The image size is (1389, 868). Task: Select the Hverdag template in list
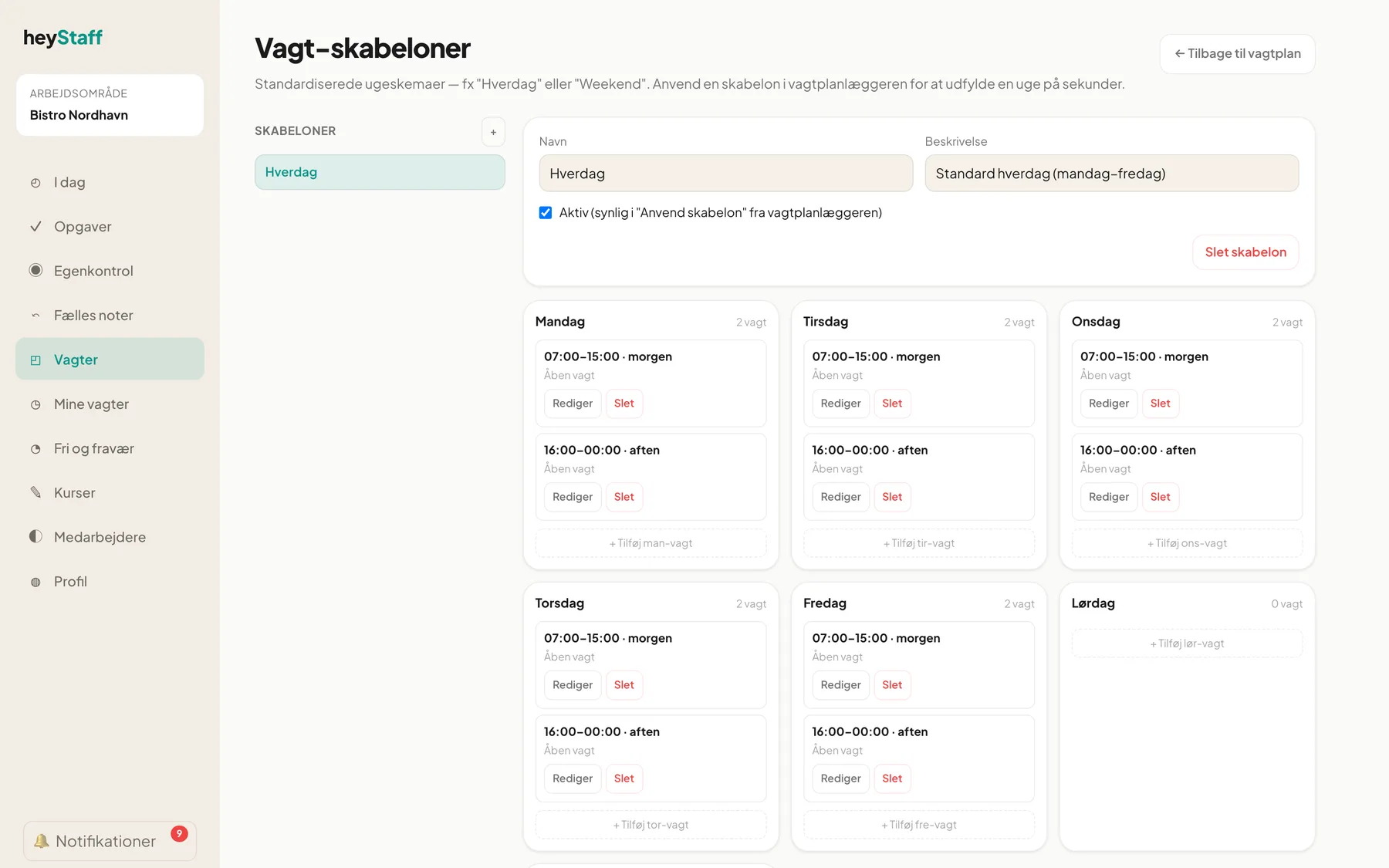[380, 172]
